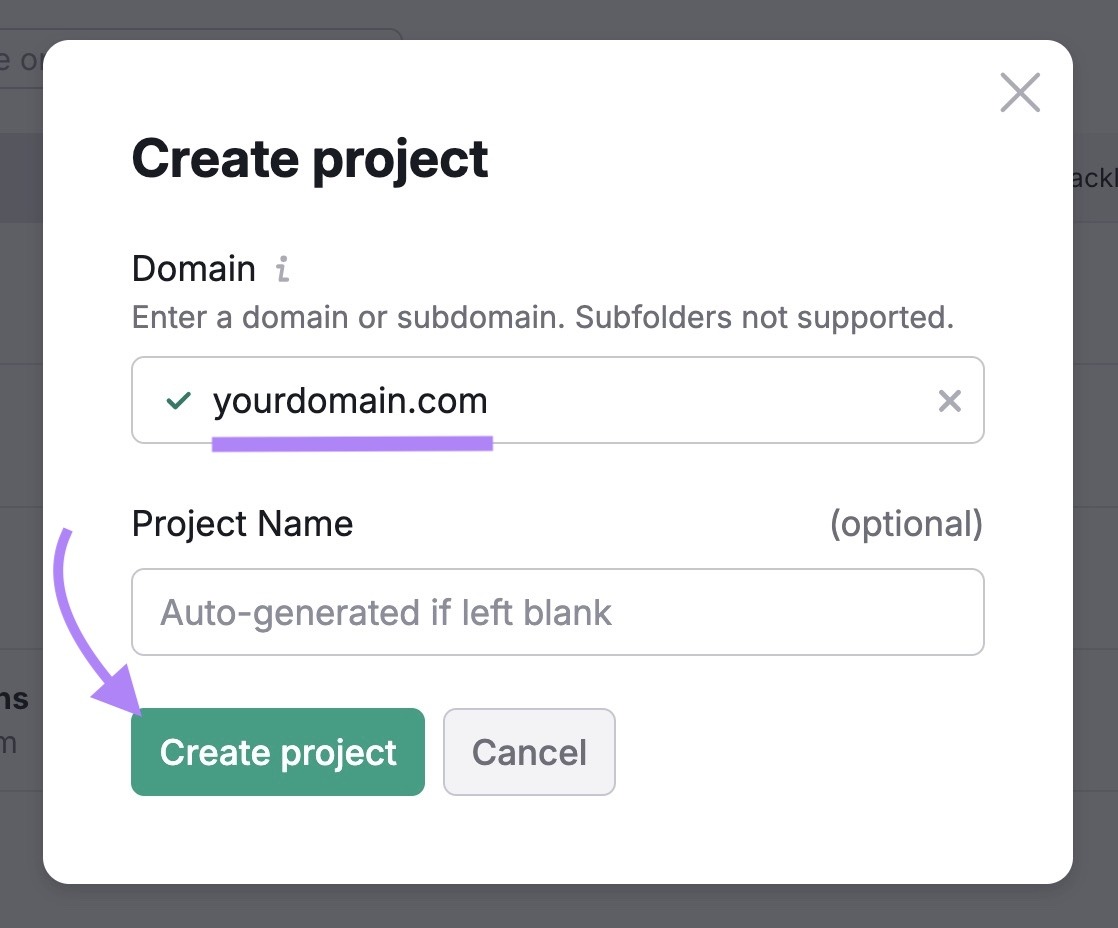
Task: Close the Create project dialog
Action: (x=1020, y=92)
